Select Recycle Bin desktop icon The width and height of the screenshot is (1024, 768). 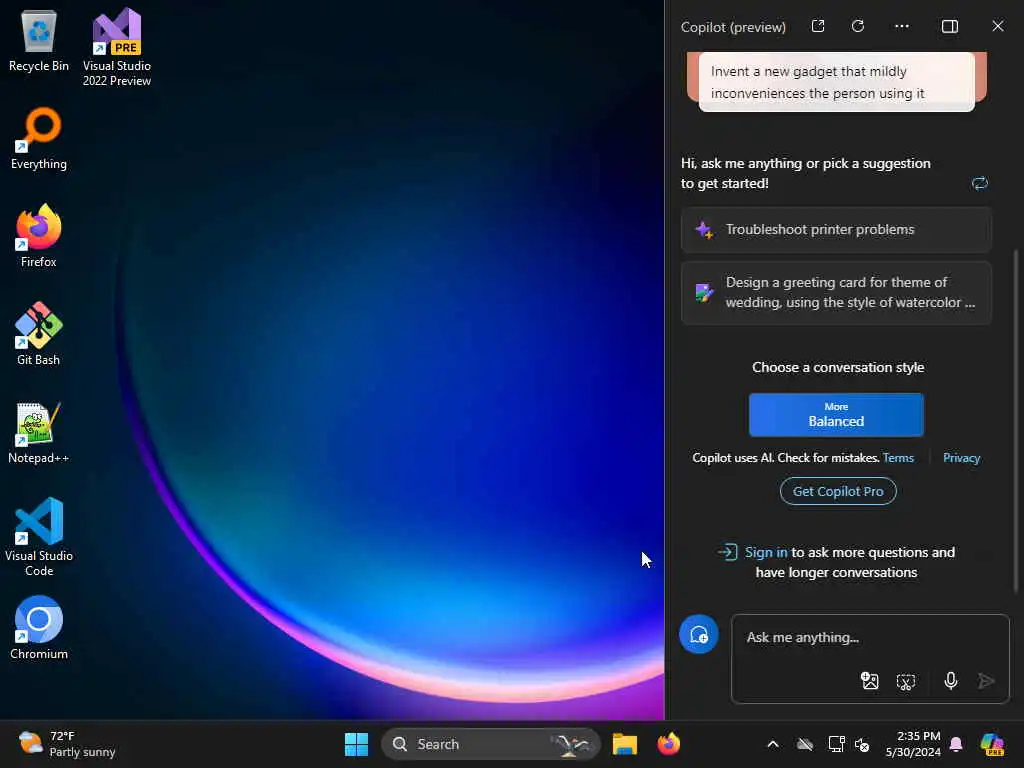39,40
